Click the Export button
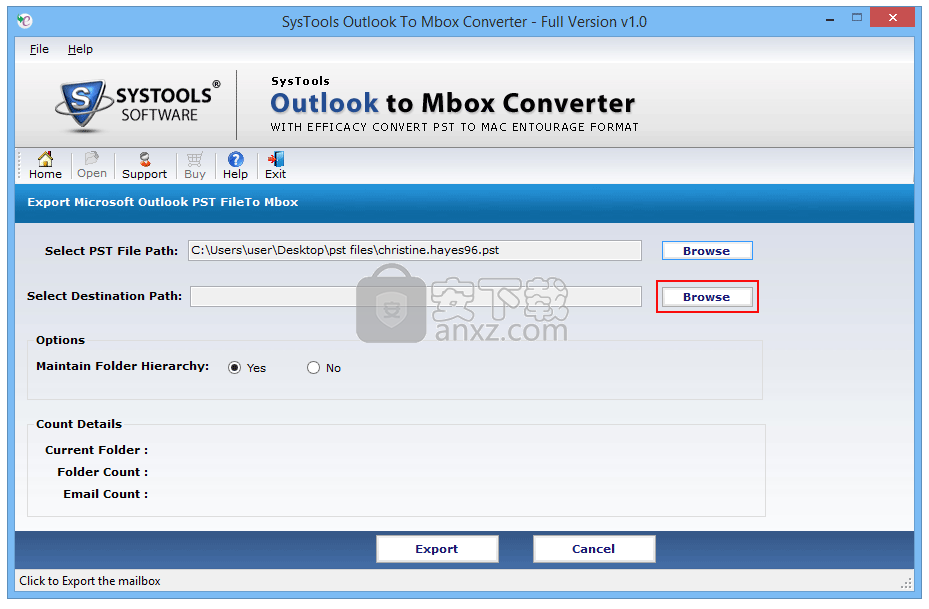Image resolution: width=929 pixels, height=609 pixels. coord(437,549)
